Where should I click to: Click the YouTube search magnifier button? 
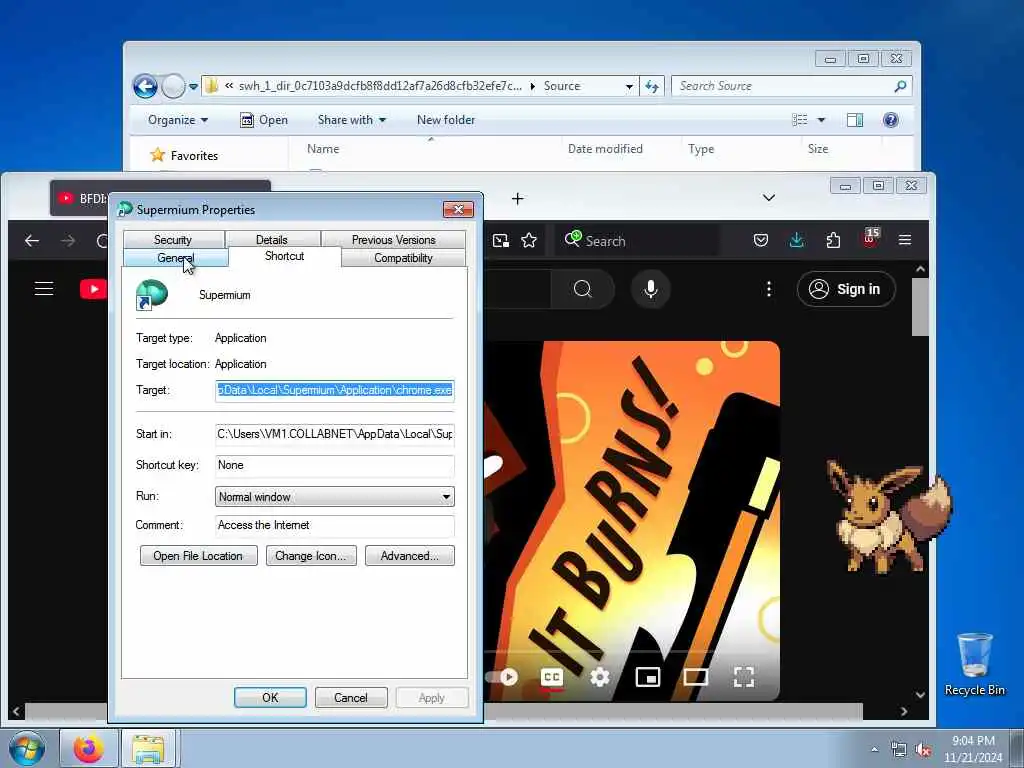tap(583, 289)
